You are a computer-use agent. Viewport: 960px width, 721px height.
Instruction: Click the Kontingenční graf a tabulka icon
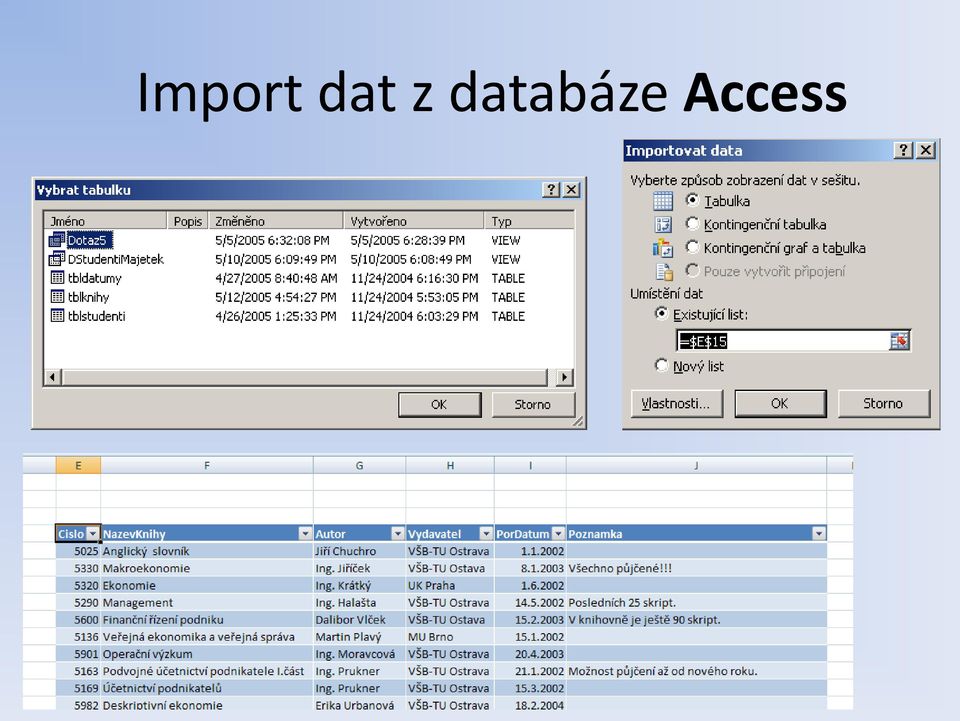(x=663, y=248)
